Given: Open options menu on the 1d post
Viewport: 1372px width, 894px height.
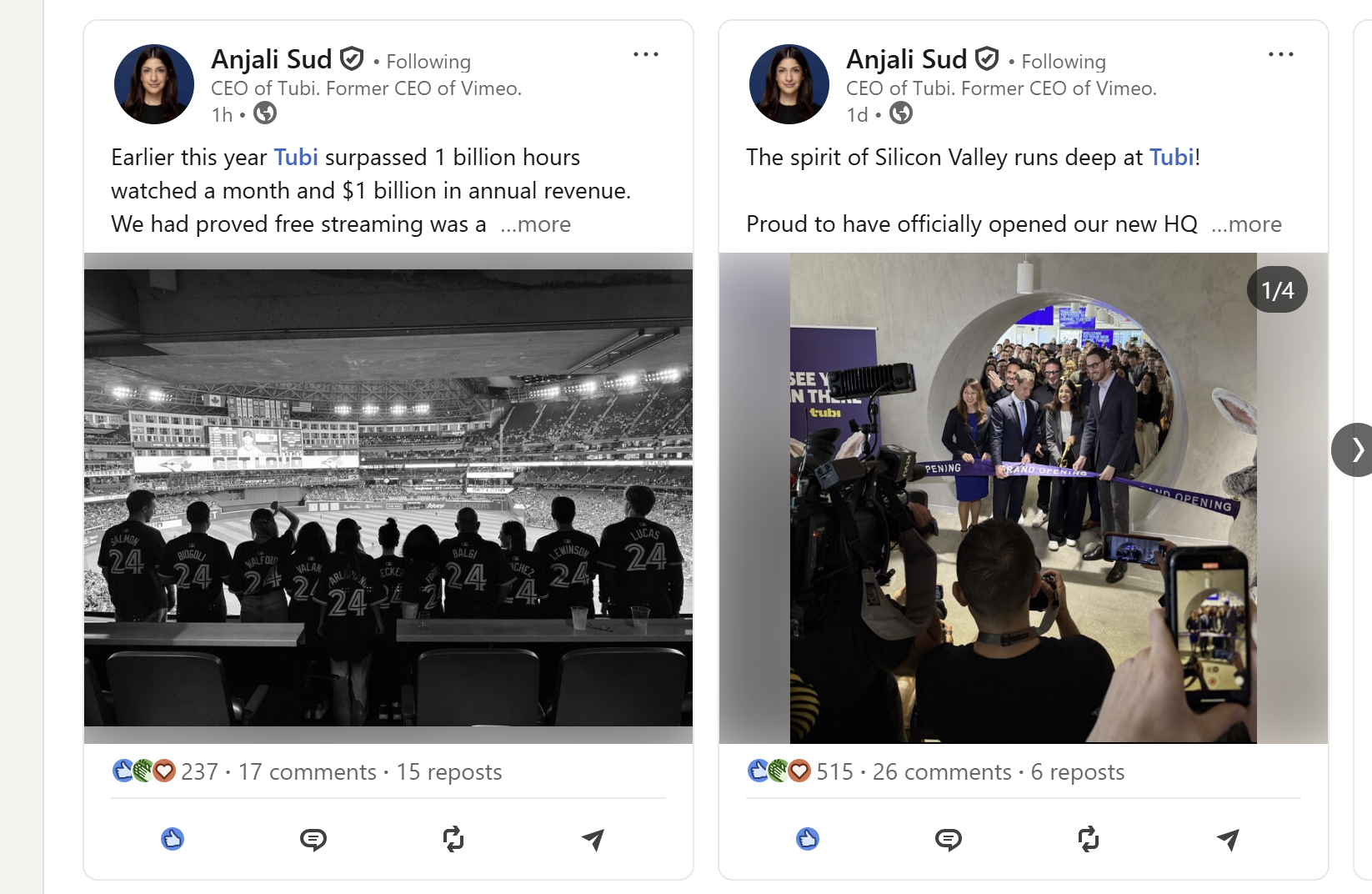Looking at the screenshot, I should [1281, 55].
